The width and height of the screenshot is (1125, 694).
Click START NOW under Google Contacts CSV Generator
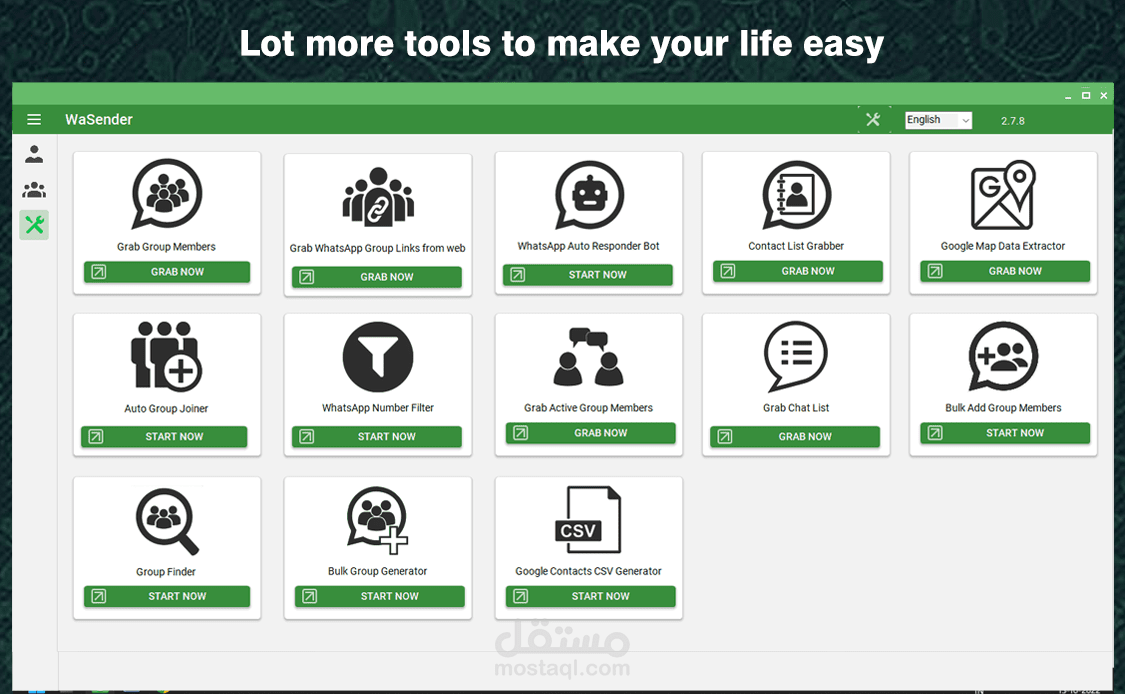click(x=590, y=596)
